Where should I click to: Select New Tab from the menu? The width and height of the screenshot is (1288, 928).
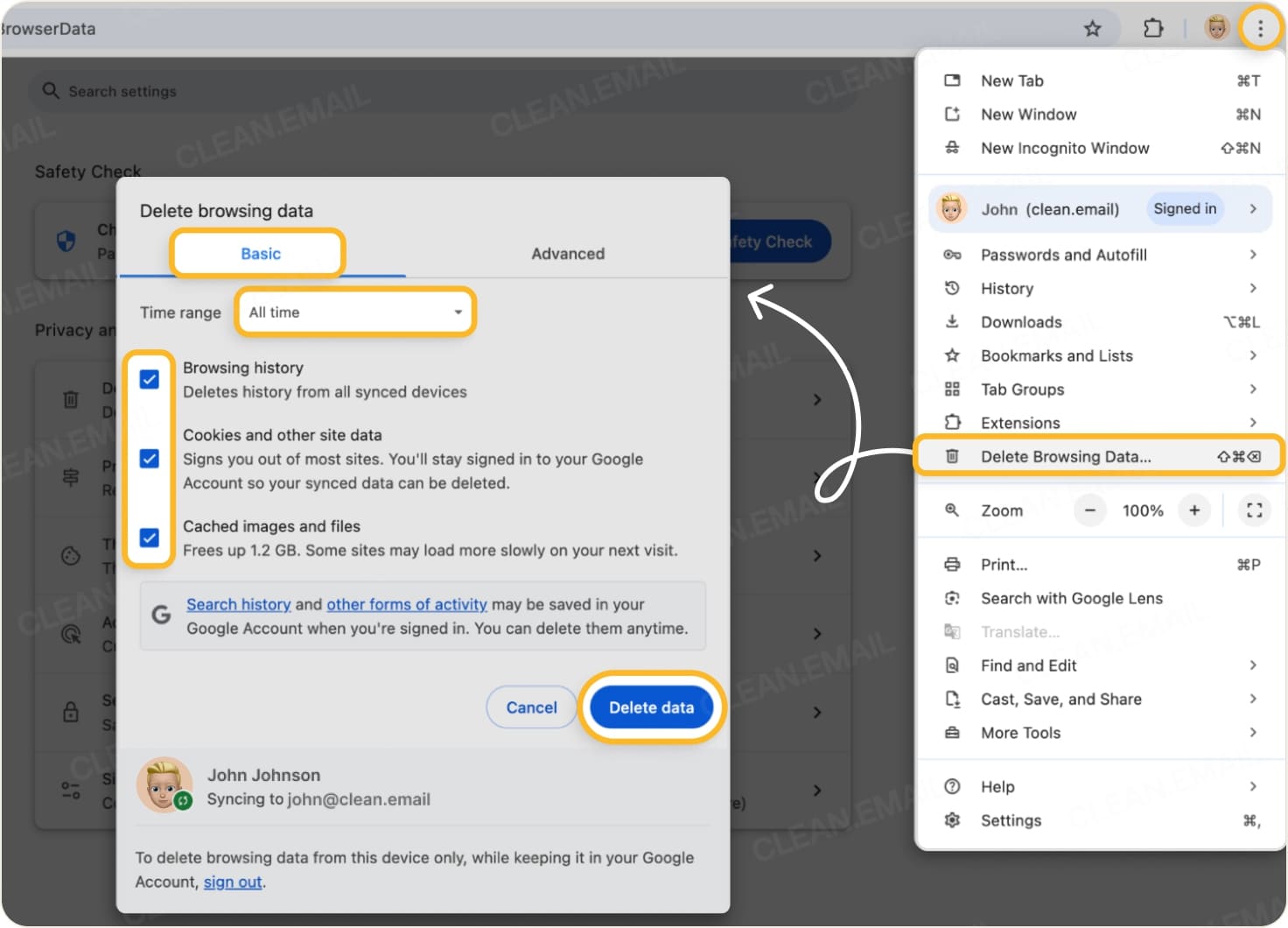1011,81
